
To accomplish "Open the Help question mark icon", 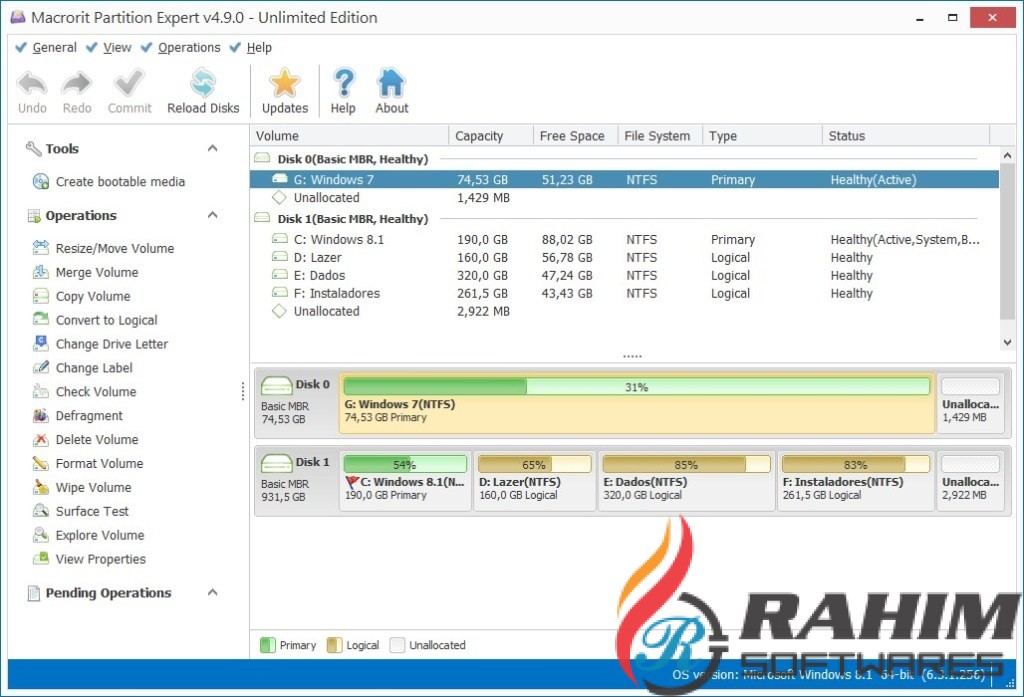I will coord(343,83).
